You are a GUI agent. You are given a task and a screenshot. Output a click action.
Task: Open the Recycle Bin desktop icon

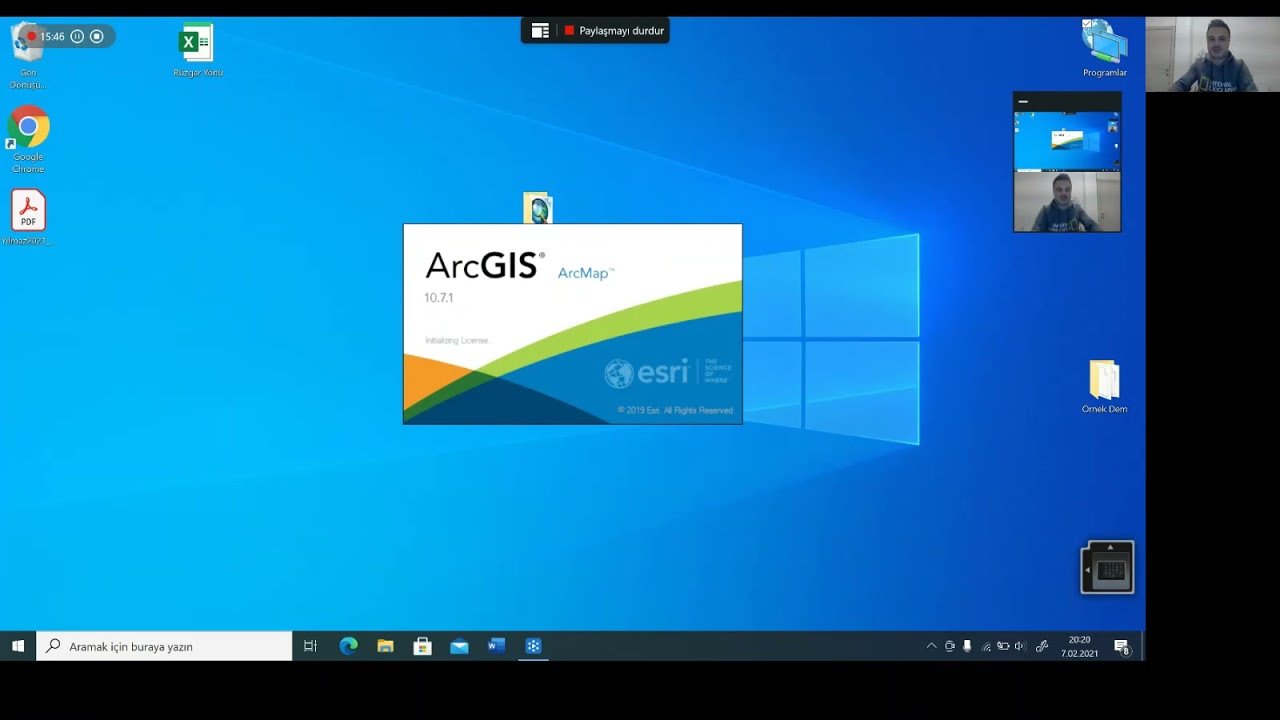click(x=28, y=55)
